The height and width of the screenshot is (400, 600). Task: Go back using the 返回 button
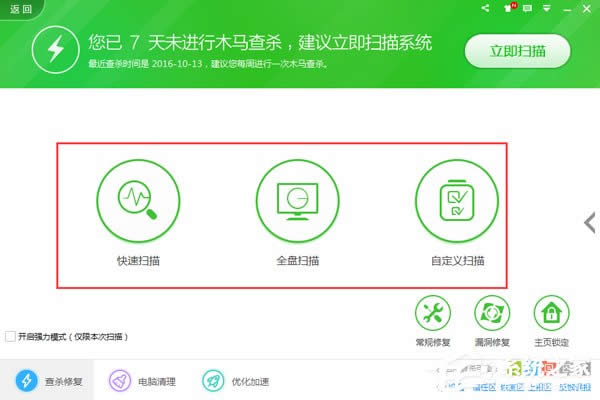click(19, 8)
